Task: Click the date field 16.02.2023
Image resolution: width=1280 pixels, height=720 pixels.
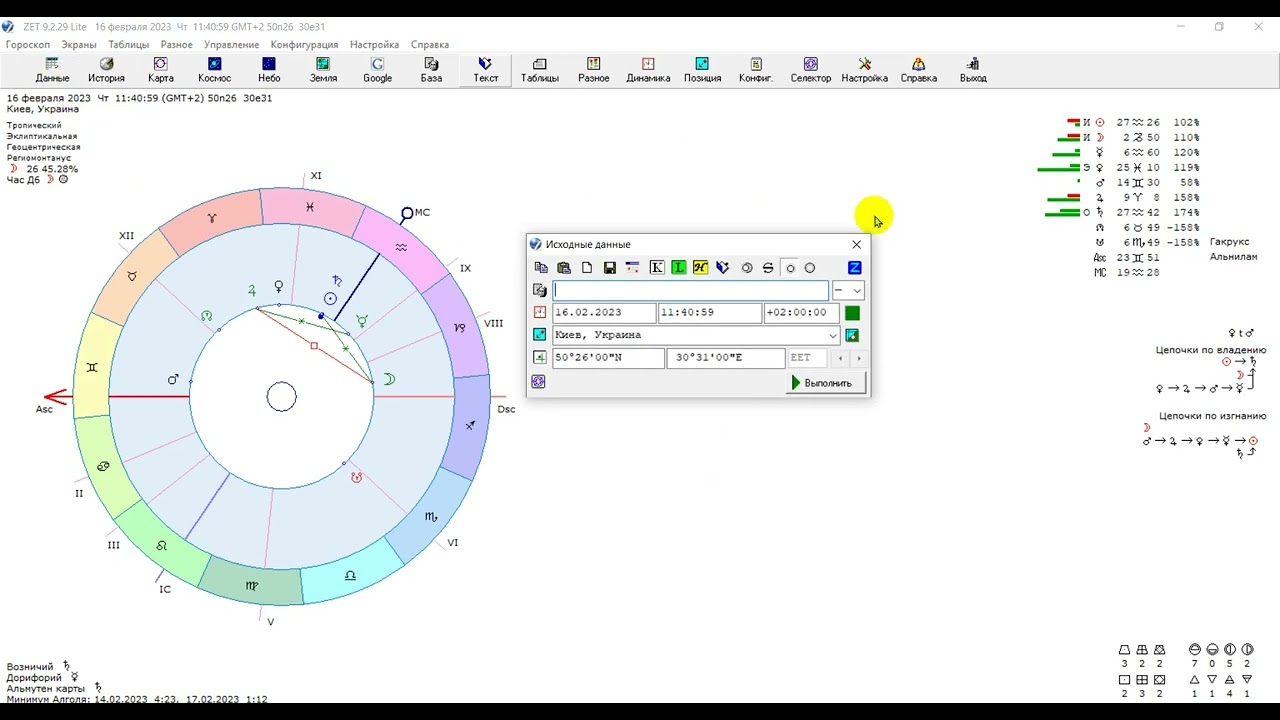Action: pyautogui.click(x=604, y=313)
